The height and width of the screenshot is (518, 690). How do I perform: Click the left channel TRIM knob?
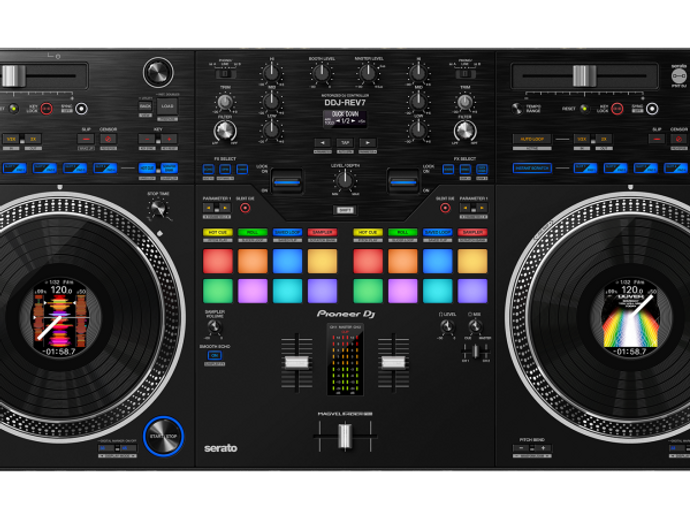(x=225, y=102)
